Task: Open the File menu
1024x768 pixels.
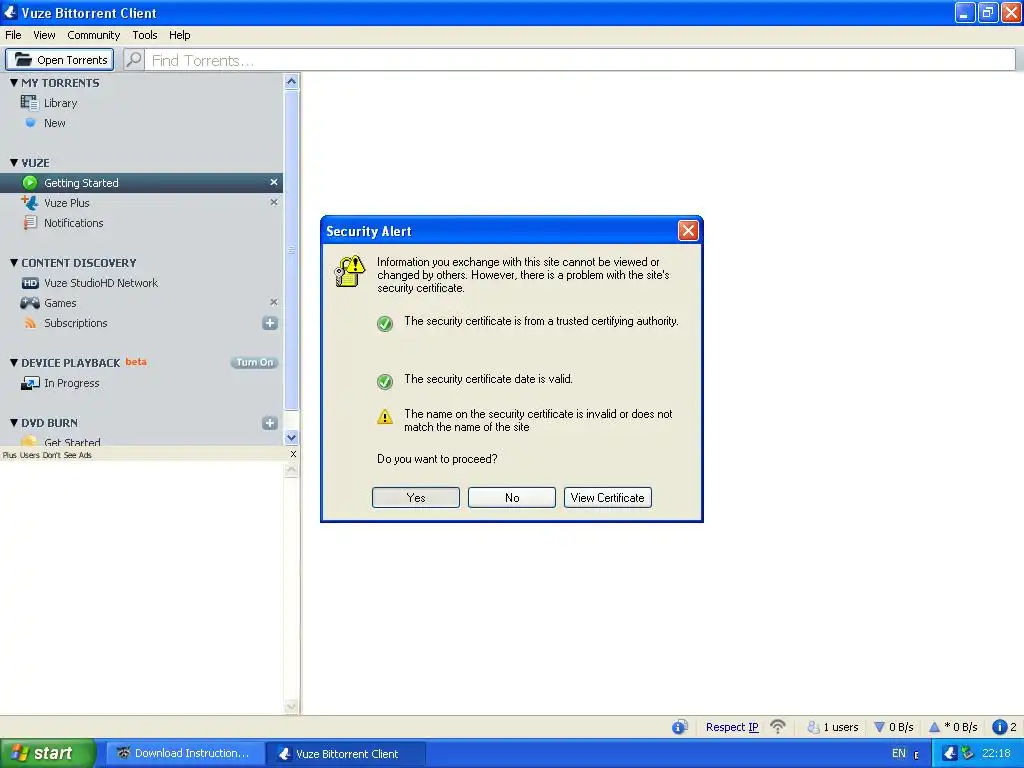Action: click(x=13, y=35)
